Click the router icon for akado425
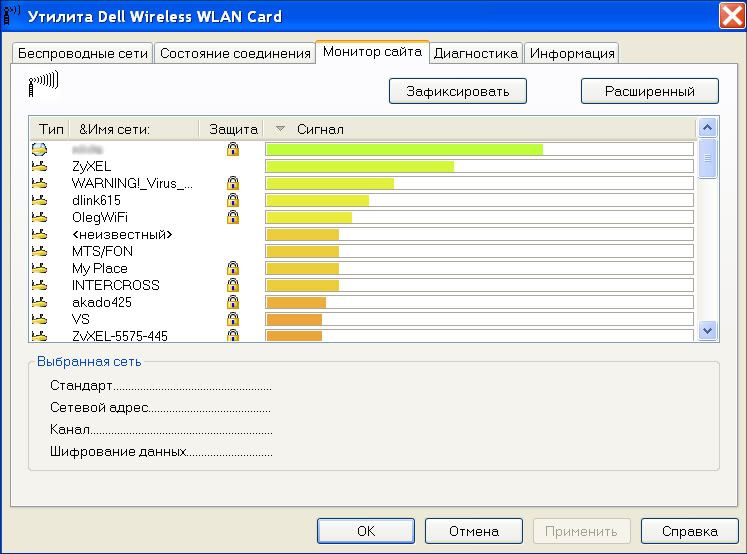The image size is (747, 554). click(39, 302)
